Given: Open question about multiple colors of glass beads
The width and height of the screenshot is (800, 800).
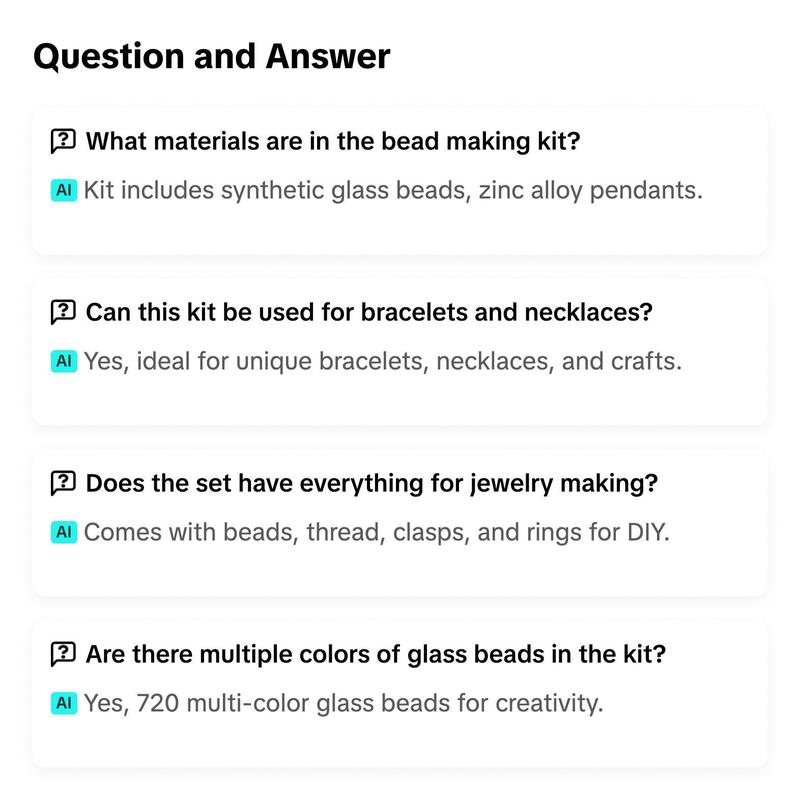Looking at the screenshot, I should [x=376, y=654].
